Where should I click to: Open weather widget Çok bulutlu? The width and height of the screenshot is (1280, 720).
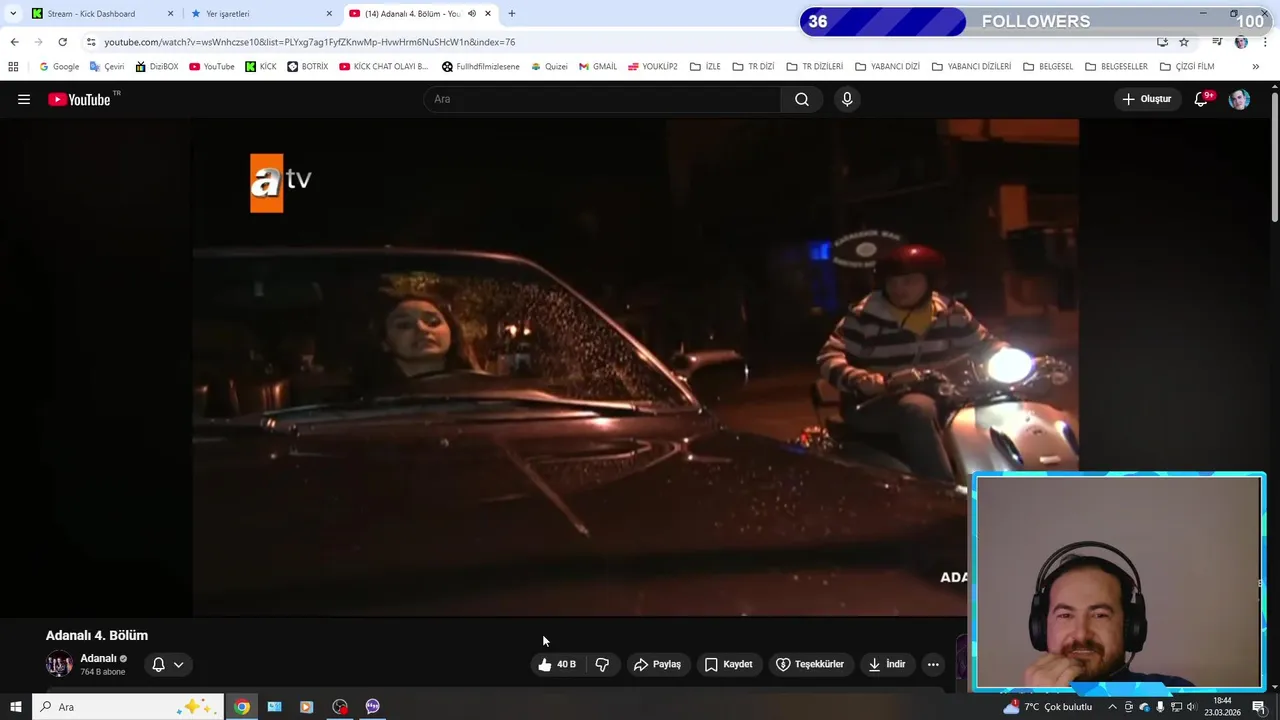tap(1049, 707)
